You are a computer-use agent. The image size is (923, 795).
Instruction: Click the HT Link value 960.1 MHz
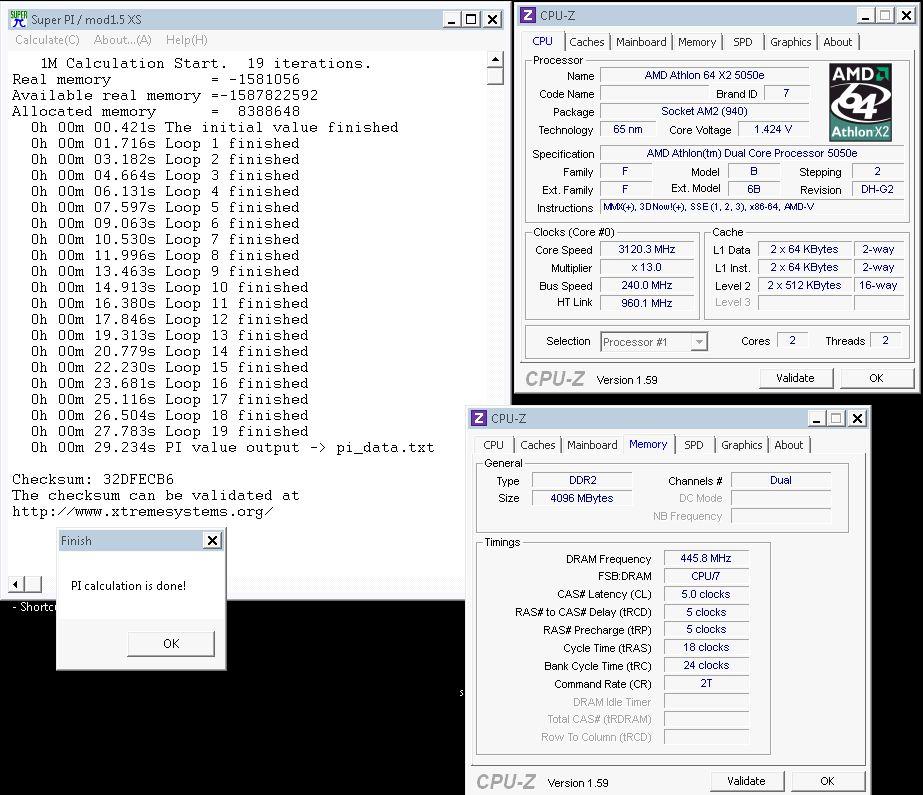pyautogui.click(x=646, y=303)
